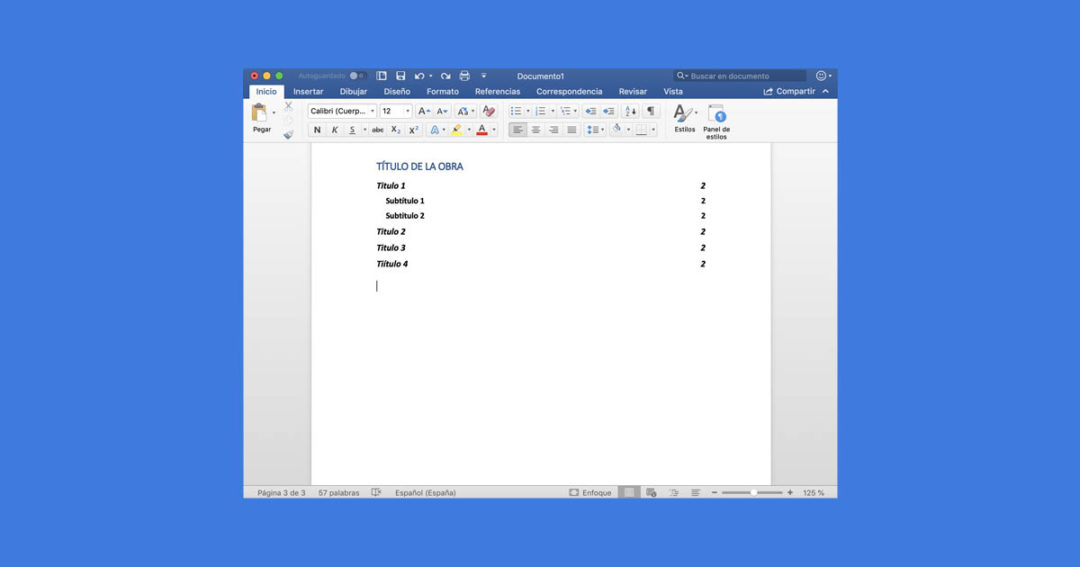Switch to the Inicio tab
The width and height of the screenshot is (1080, 567).
pyautogui.click(x=266, y=92)
